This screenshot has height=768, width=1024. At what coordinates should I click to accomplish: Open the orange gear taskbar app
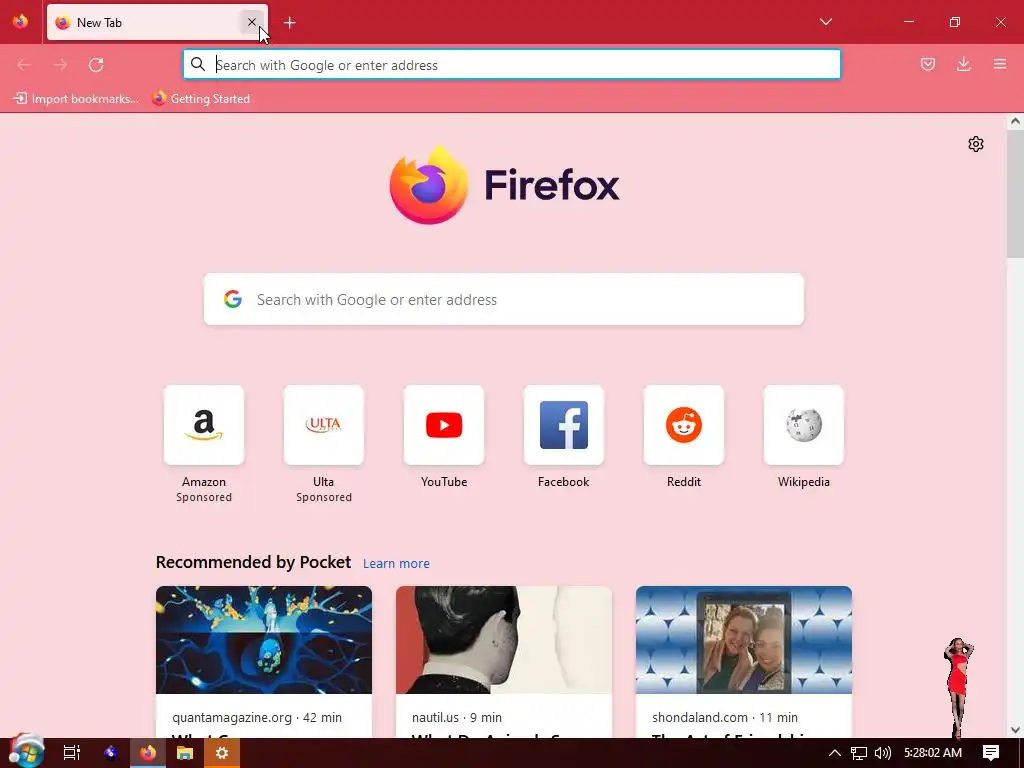[x=222, y=753]
